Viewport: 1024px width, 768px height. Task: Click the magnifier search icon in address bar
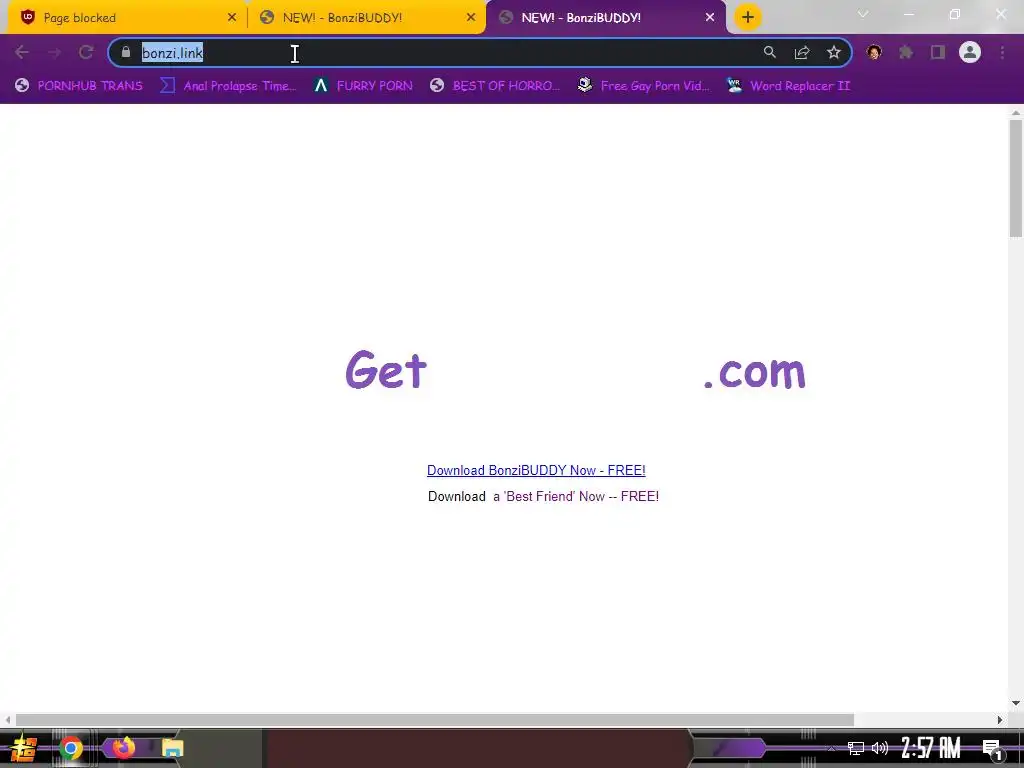pos(769,53)
